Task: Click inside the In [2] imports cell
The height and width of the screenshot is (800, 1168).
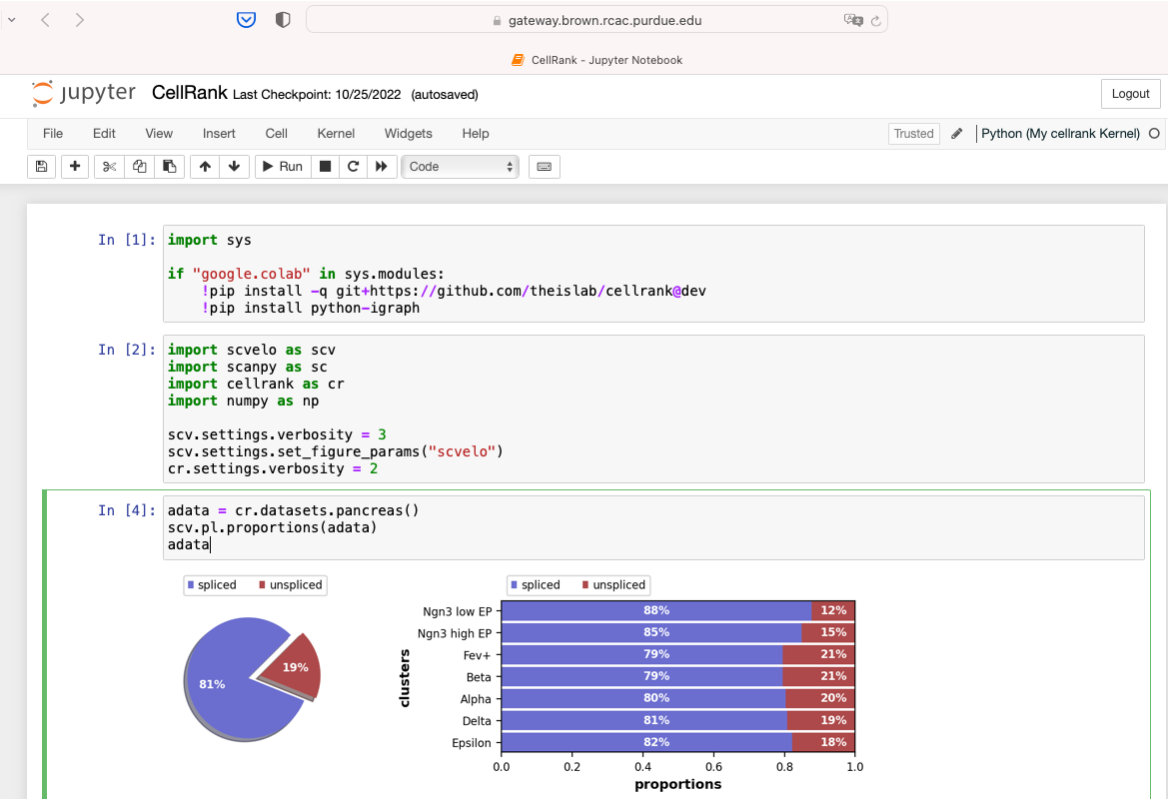Action: pyautogui.click(x=653, y=409)
